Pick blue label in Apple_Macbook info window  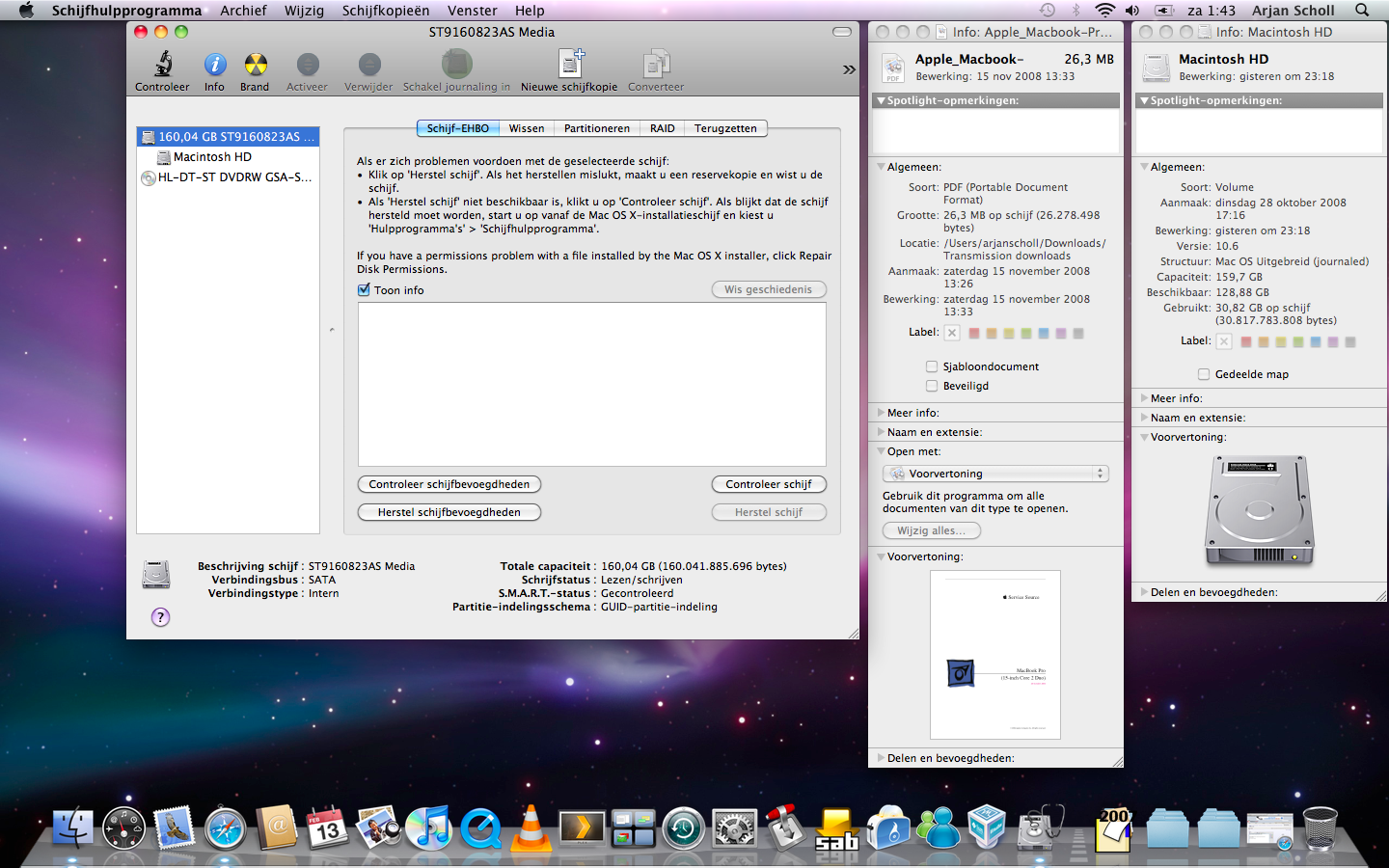coord(1044,334)
